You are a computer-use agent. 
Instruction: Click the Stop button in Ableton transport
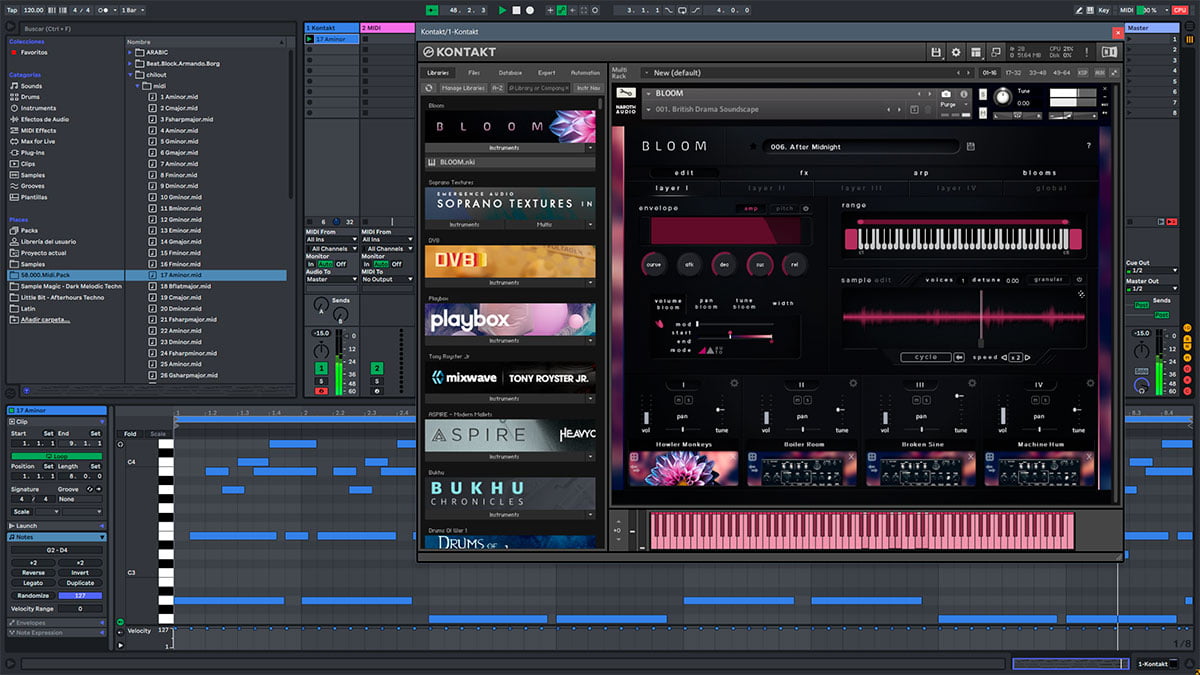(x=516, y=10)
